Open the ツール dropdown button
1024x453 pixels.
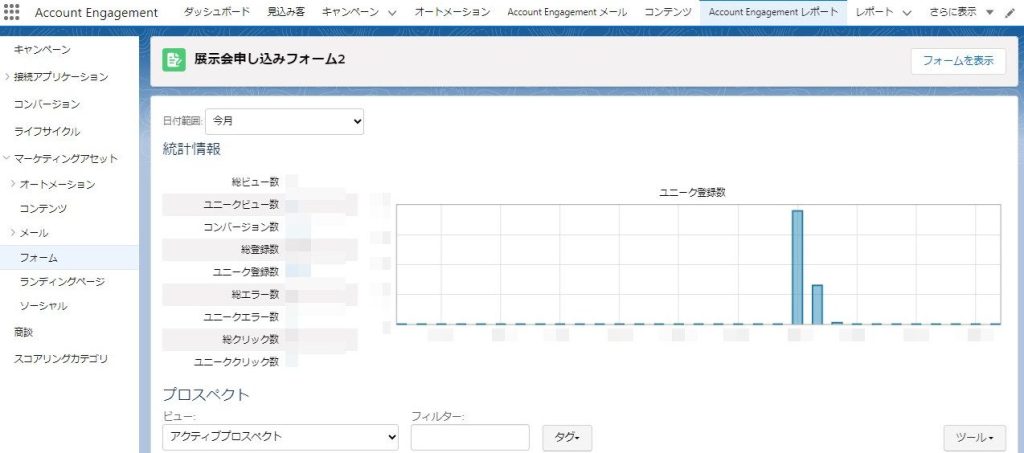click(x=974, y=437)
